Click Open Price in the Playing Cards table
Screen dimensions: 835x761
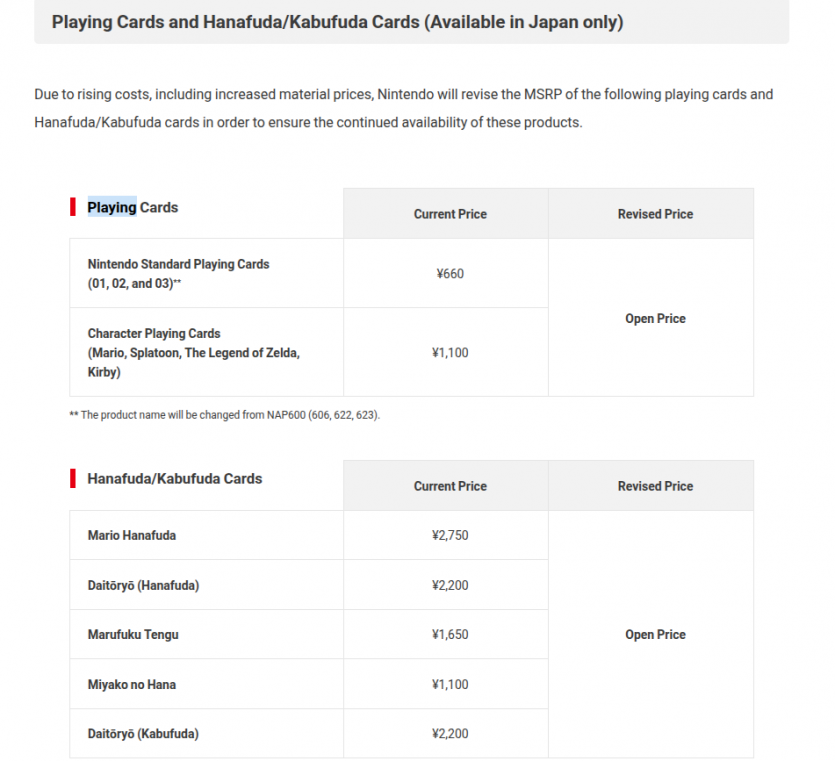pyautogui.click(x=655, y=318)
